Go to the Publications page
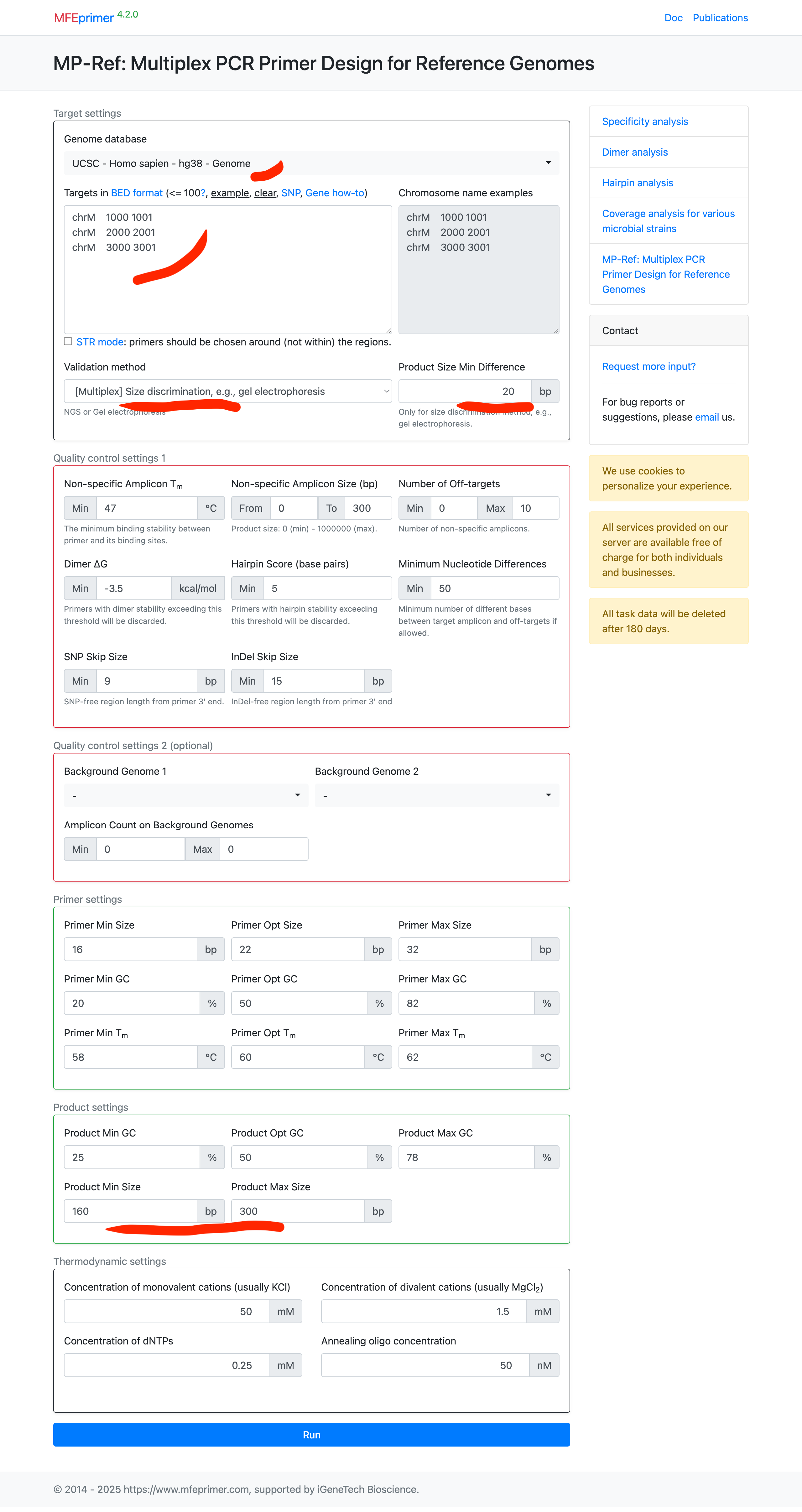The image size is (802, 1512). pos(720,18)
